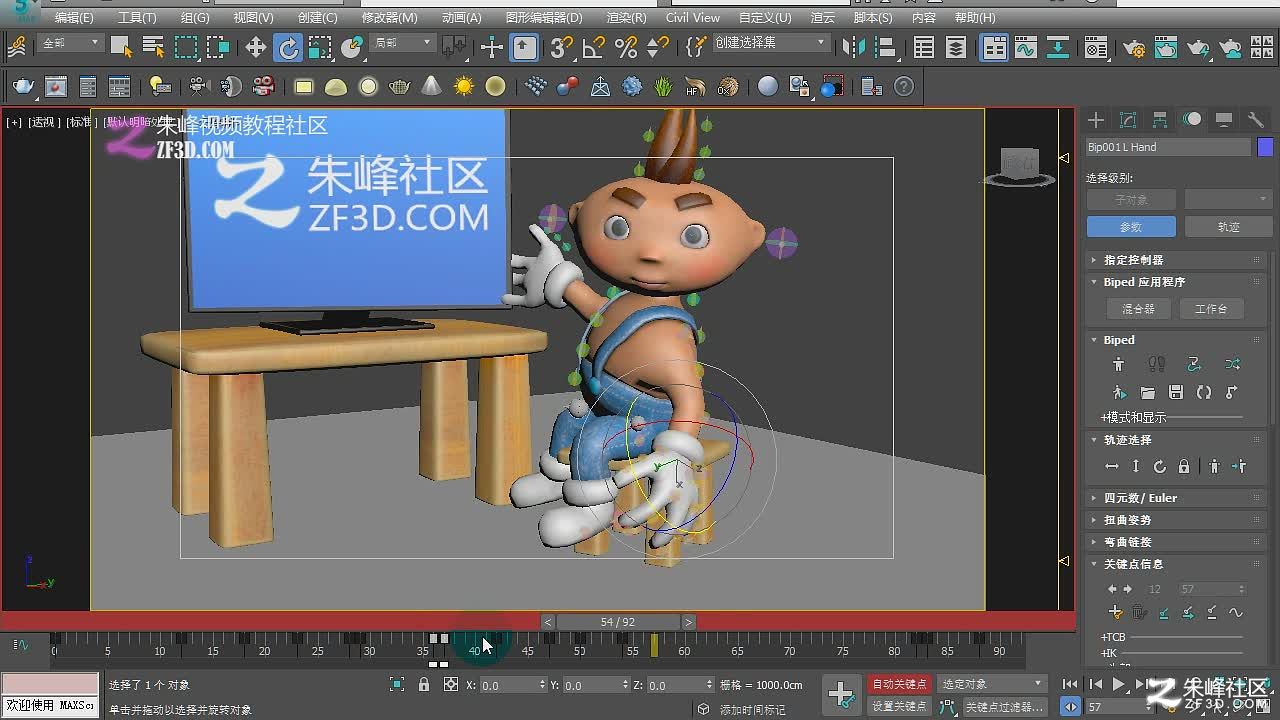Click the Bip001 L Hand name field
This screenshot has height=720, width=1280.
click(x=1168, y=147)
